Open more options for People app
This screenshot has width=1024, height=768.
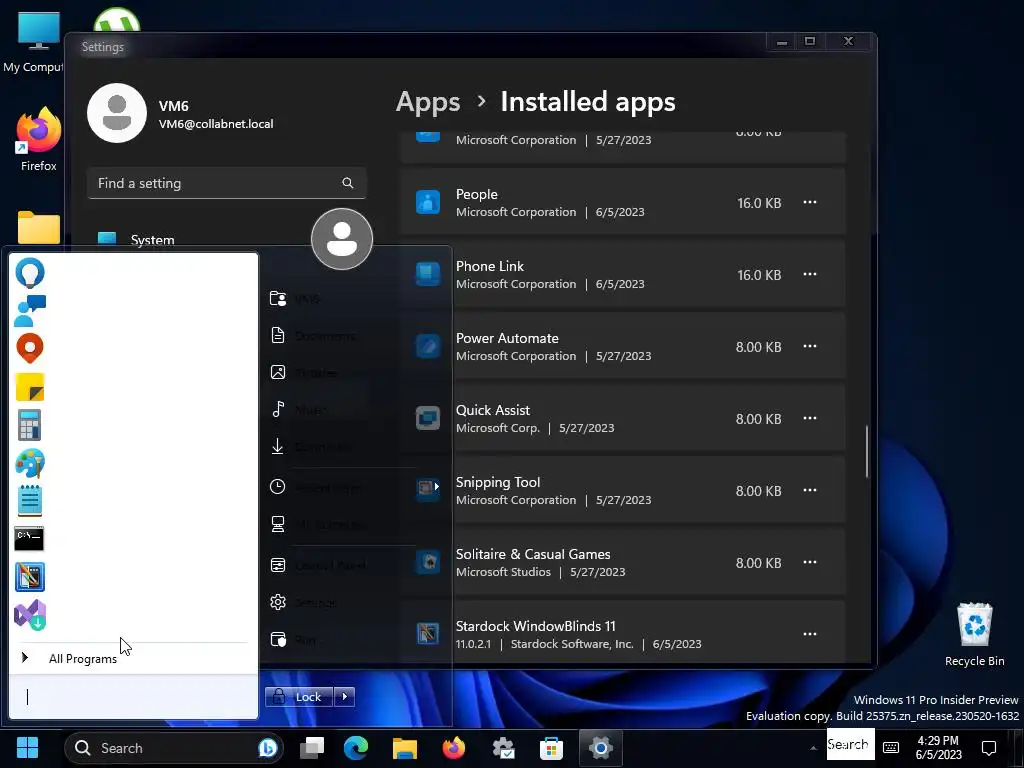(x=810, y=202)
